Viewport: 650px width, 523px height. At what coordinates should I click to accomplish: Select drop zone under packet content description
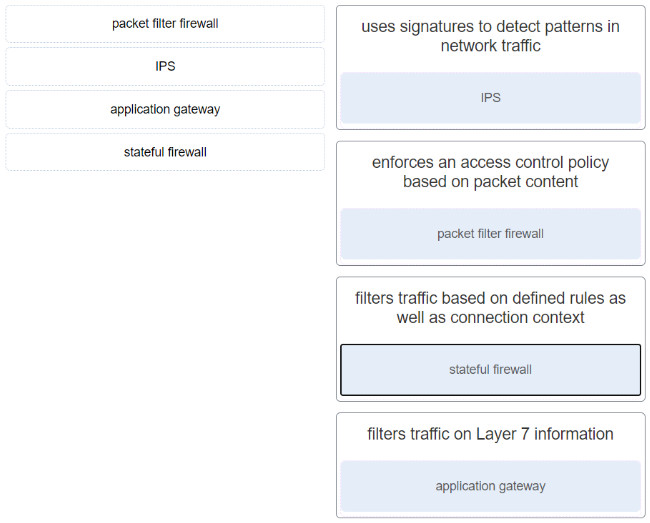(x=490, y=234)
